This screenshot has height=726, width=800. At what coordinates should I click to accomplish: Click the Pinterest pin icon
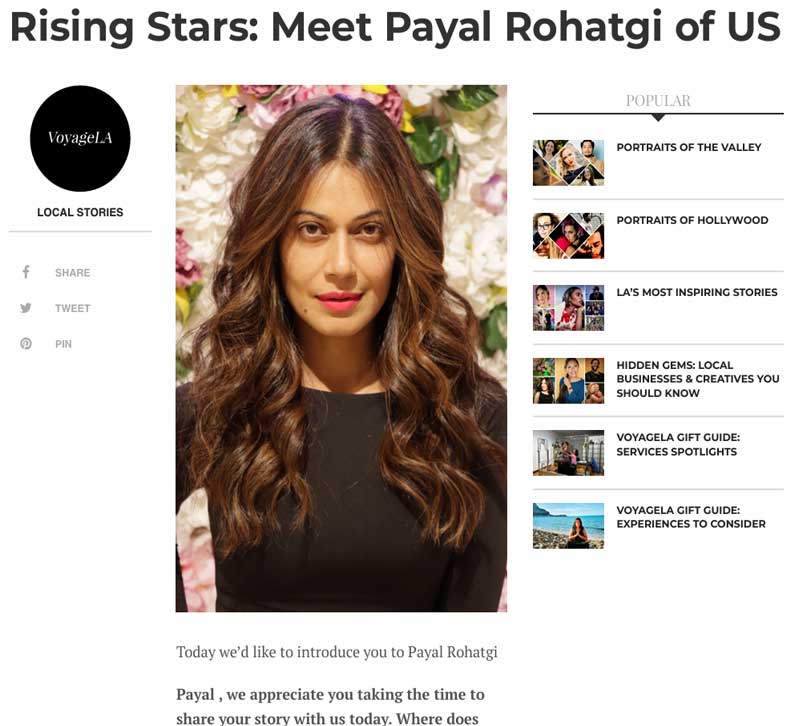click(x=26, y=344)
